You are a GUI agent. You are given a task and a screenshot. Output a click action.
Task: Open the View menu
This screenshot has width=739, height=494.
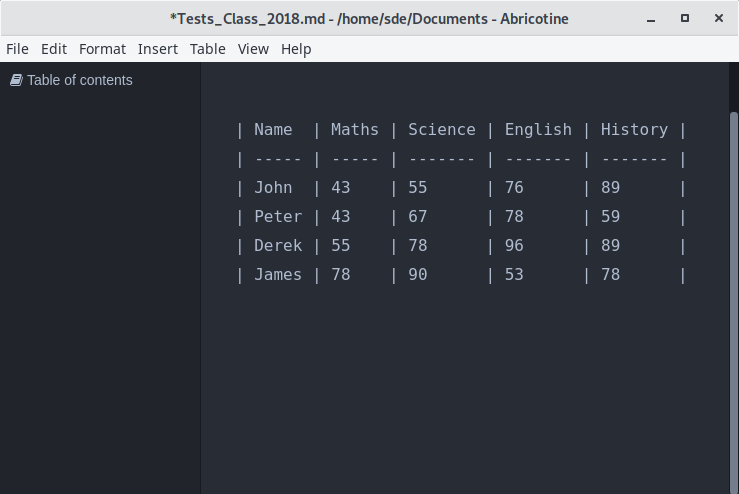253,49
